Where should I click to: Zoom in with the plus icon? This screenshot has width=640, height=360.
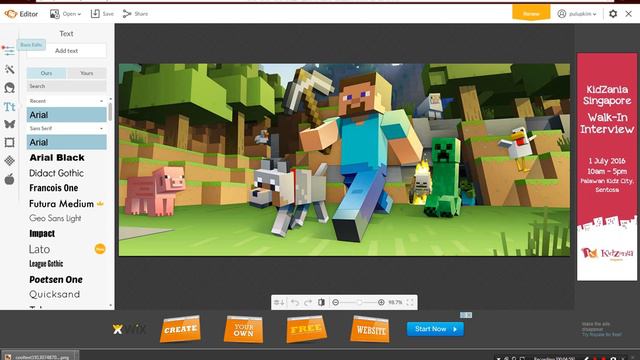point(381,302)
